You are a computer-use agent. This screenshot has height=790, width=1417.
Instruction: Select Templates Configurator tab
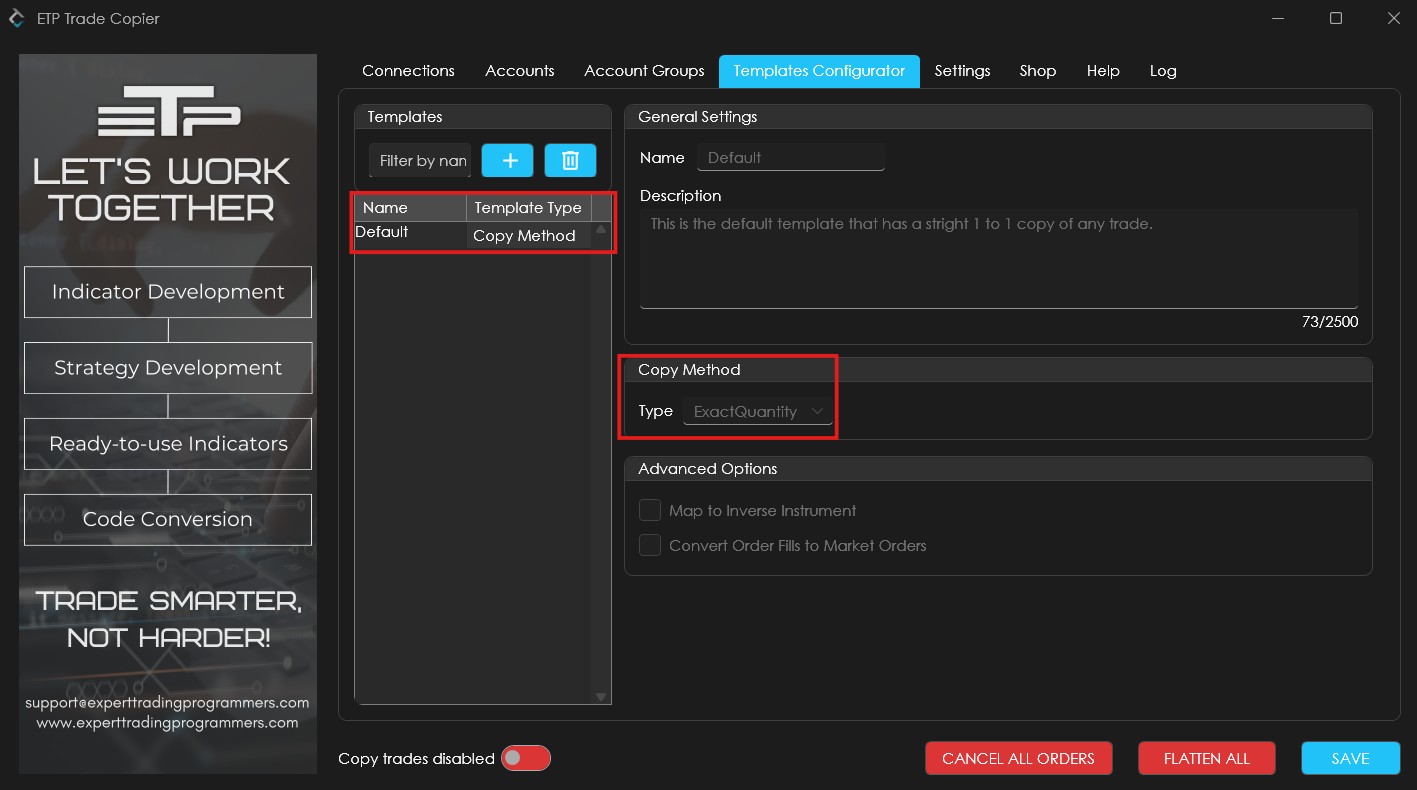click(819, 71)
